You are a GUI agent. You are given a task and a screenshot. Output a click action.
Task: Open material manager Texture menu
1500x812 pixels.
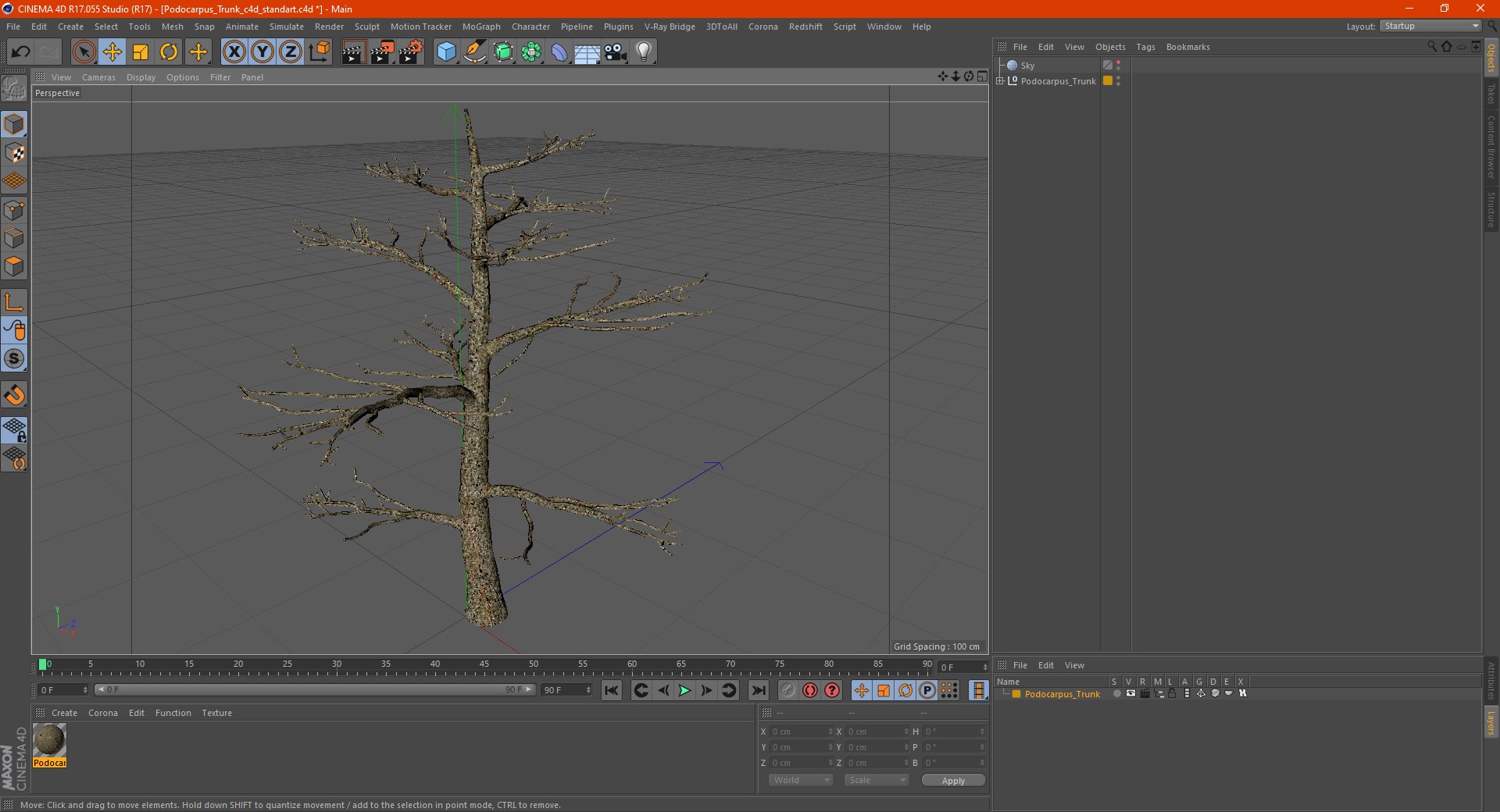coord(216,713)
